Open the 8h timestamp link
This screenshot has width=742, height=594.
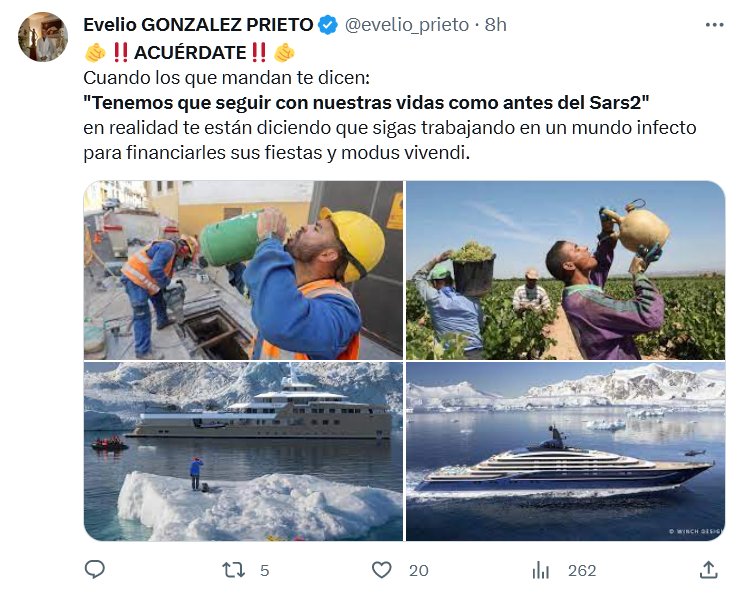coord(495,25)
